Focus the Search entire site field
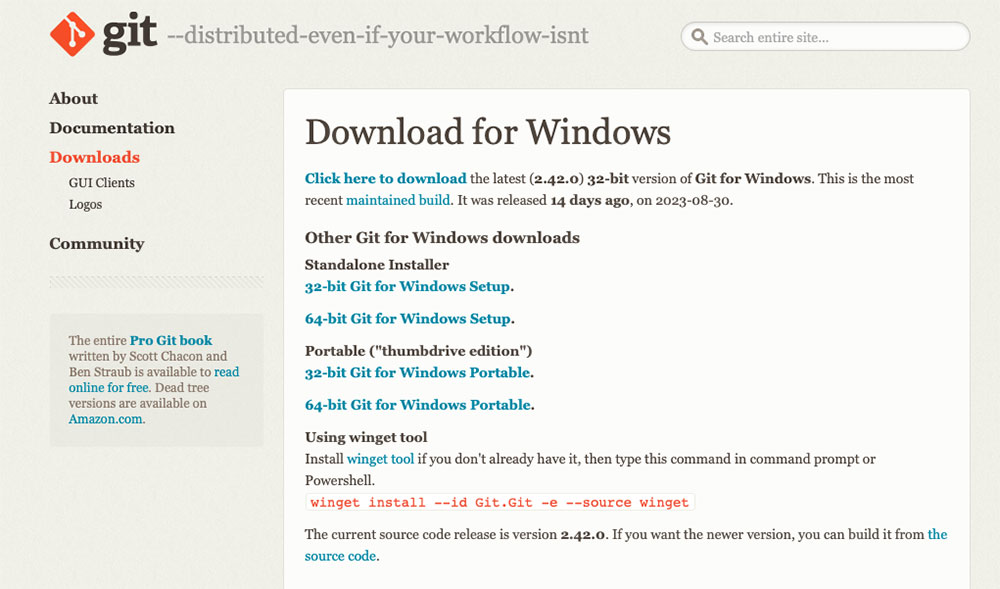This screenshot has width=1000, height=589. pos(825,37)
